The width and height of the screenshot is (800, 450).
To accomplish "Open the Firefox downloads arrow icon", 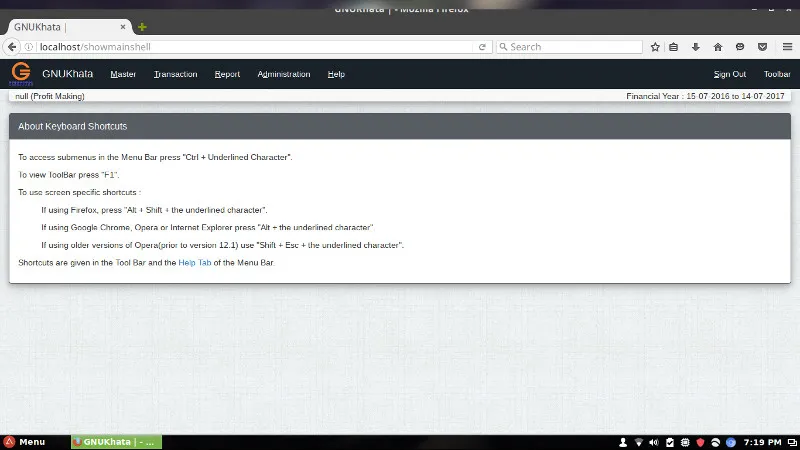I will pos(696,47).
